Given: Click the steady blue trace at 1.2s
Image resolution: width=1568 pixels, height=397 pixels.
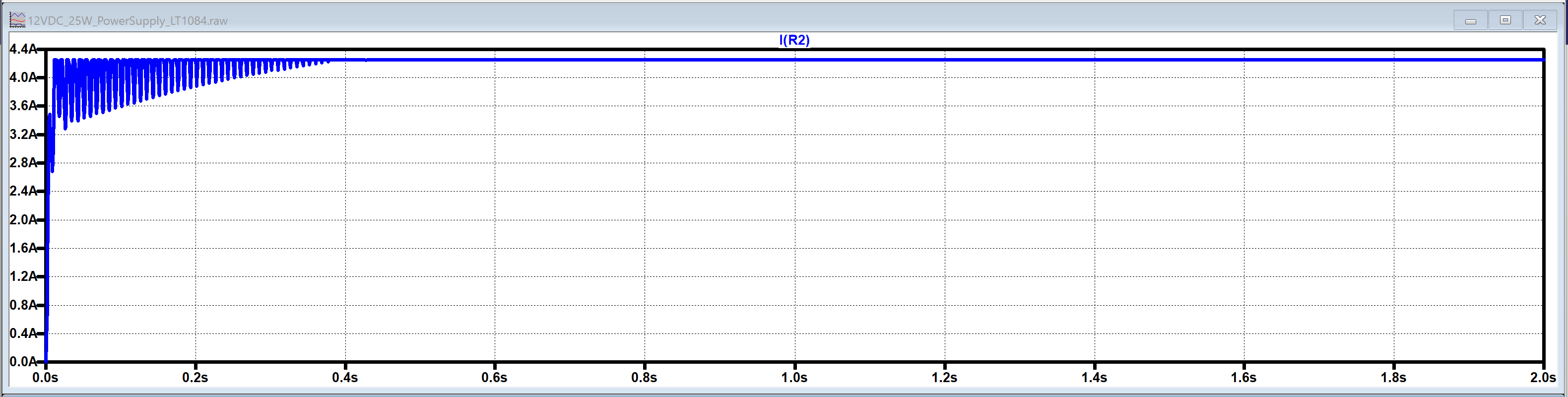Looking at the screenshot, I should 944,60.
